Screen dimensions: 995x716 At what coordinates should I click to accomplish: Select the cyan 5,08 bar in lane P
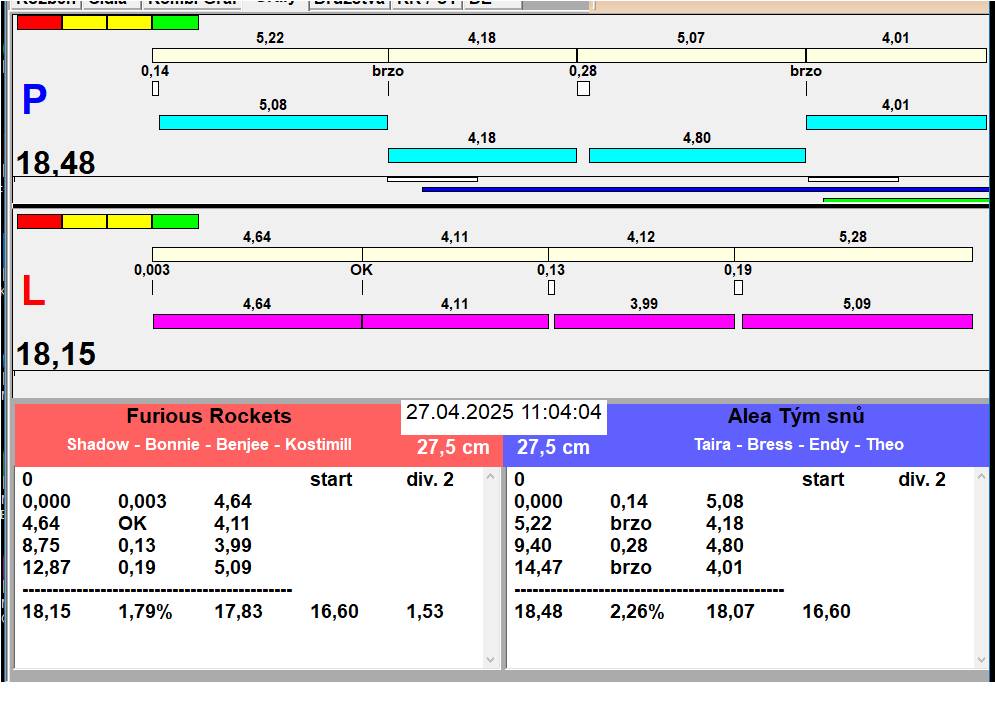tap(273, 122)
